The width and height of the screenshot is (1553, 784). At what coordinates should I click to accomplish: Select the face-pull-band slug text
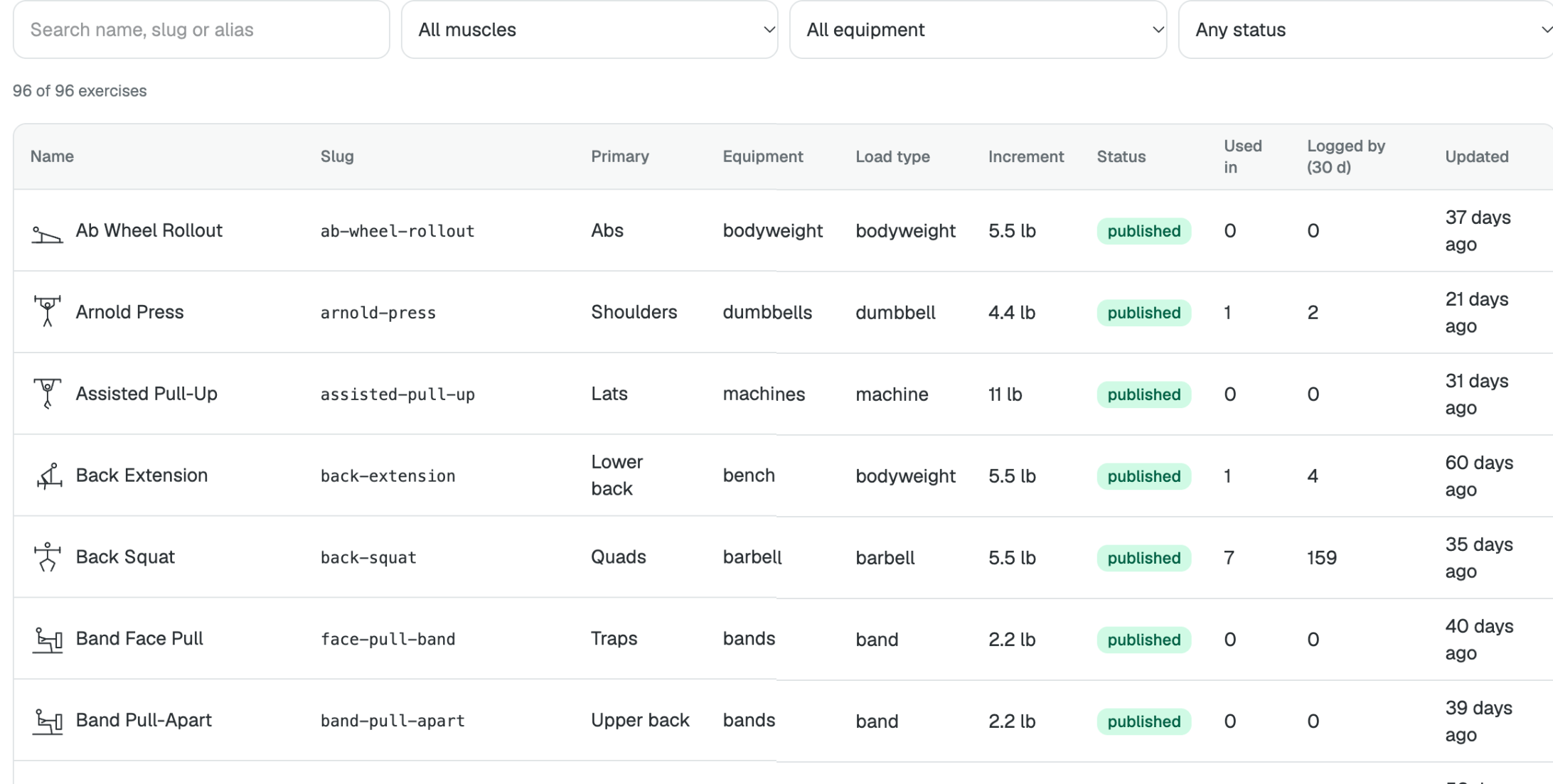(x=388, y=640)
